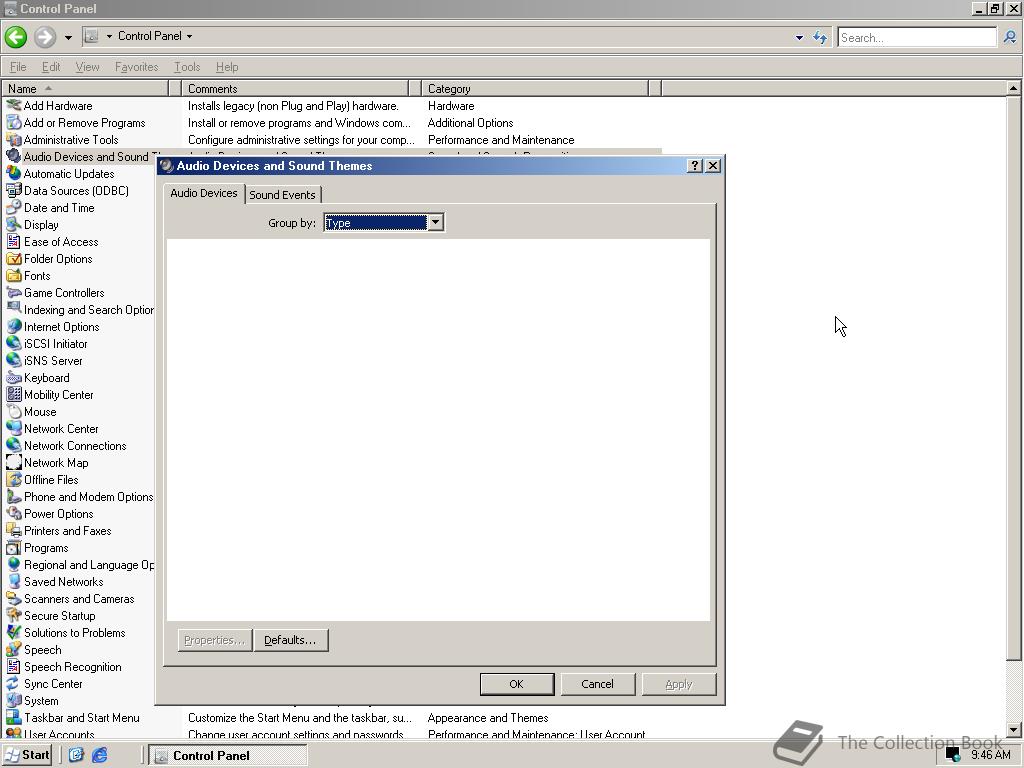The image size is (1024, 768).
Task: Open the Edit menu
Action: pos(51,67)
